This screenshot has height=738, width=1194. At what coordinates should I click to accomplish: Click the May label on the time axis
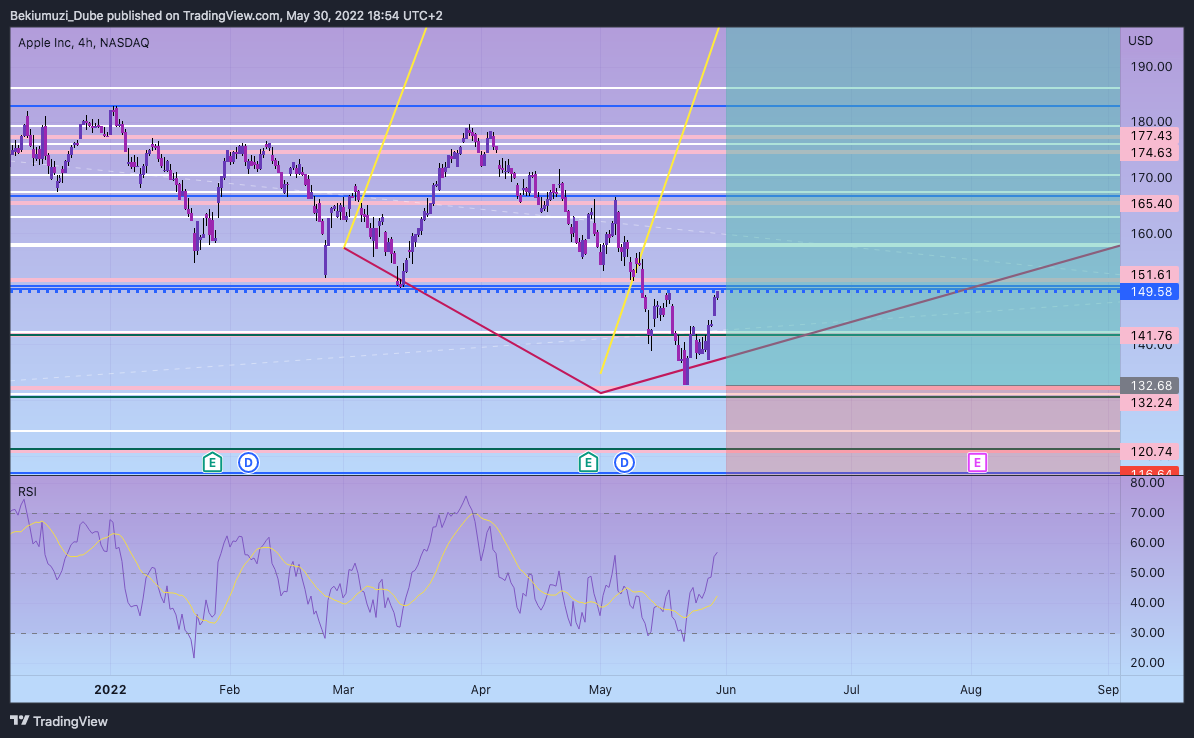coord(600,689)
